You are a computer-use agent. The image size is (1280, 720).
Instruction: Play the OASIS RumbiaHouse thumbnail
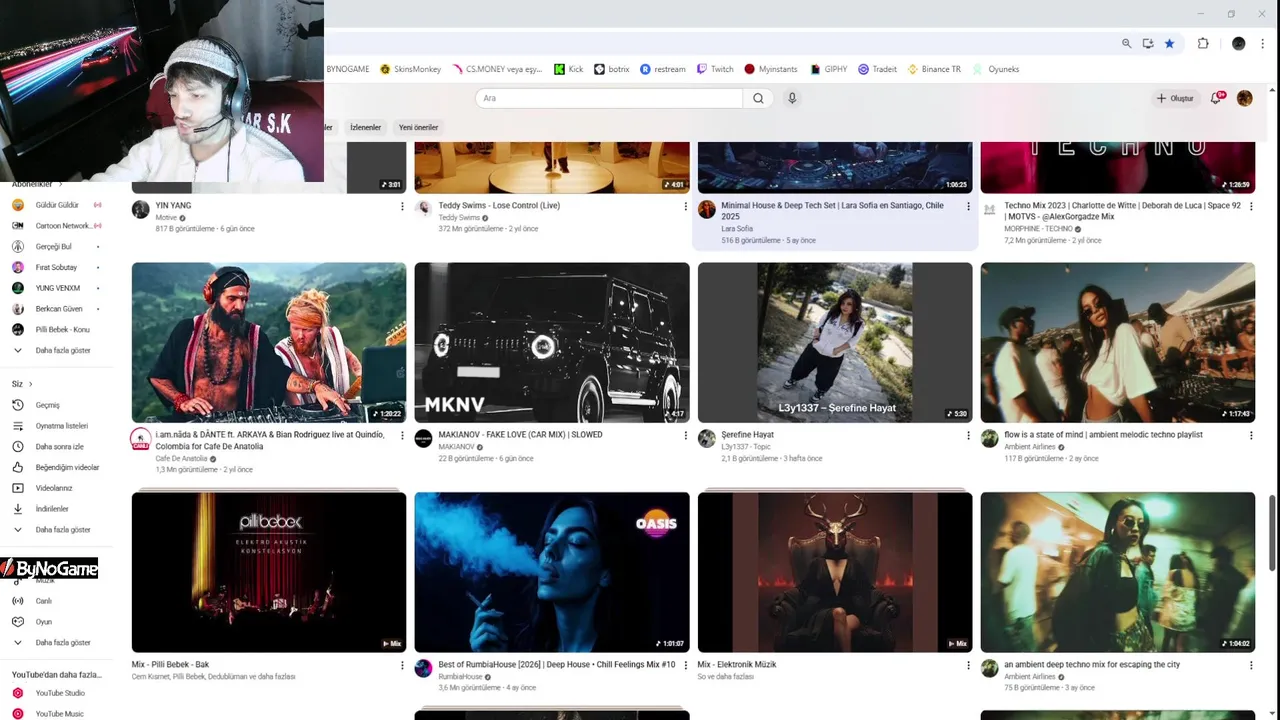552,572
